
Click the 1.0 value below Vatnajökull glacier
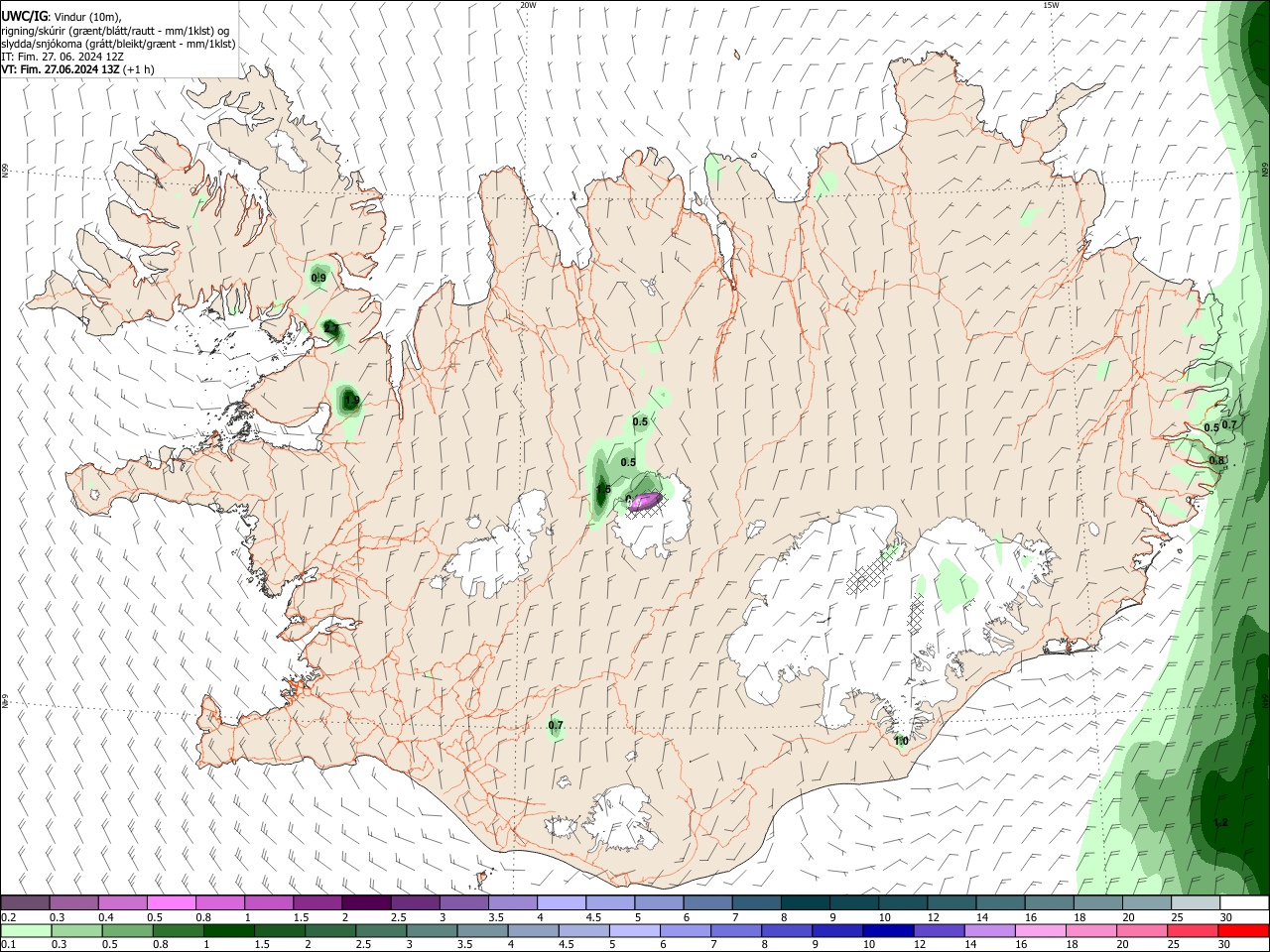pyautogui.click(x=901, y=741)
